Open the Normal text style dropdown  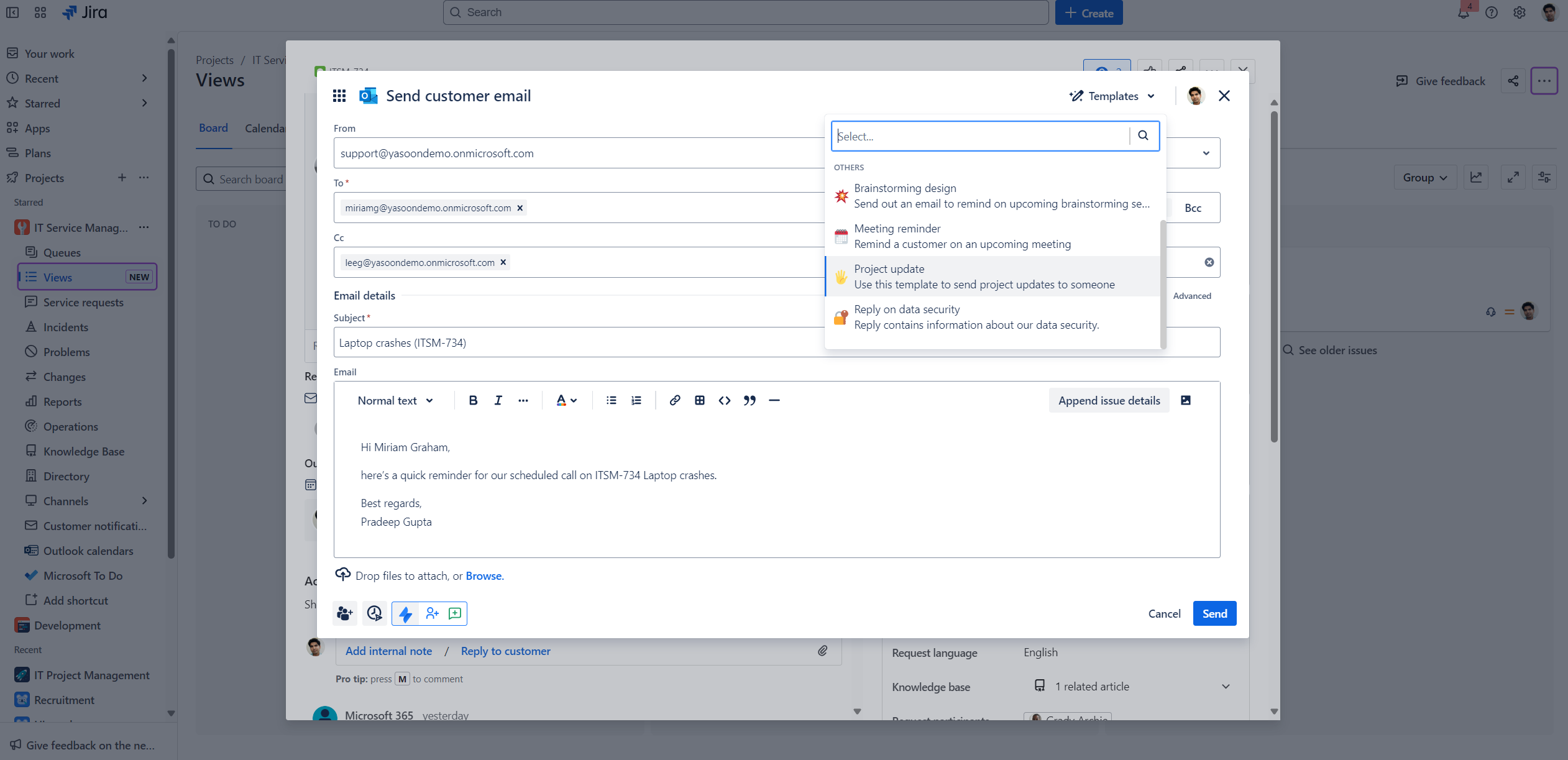click(x=395, y=401)
